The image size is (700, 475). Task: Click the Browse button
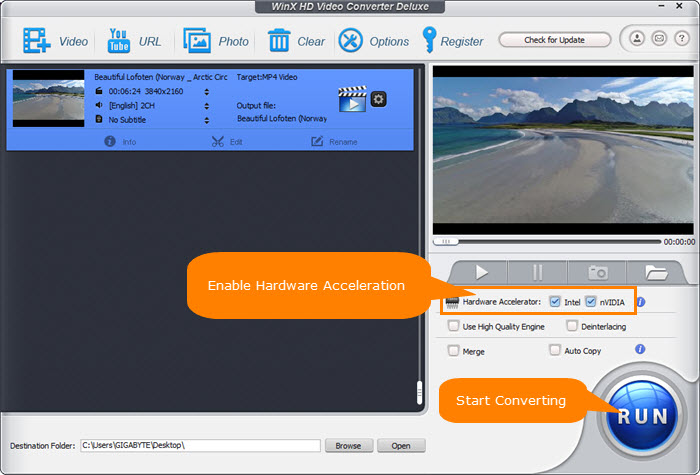point(348,446)
